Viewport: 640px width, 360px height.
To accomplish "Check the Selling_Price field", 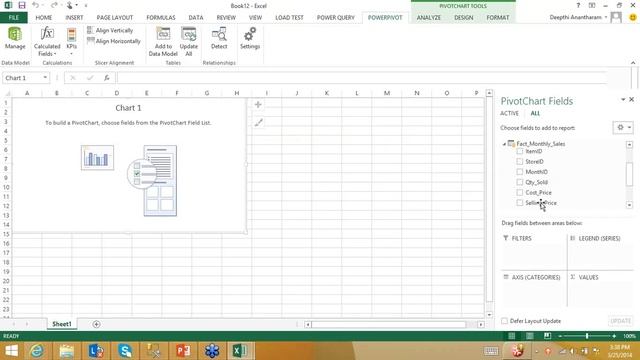I will point(520,202).
